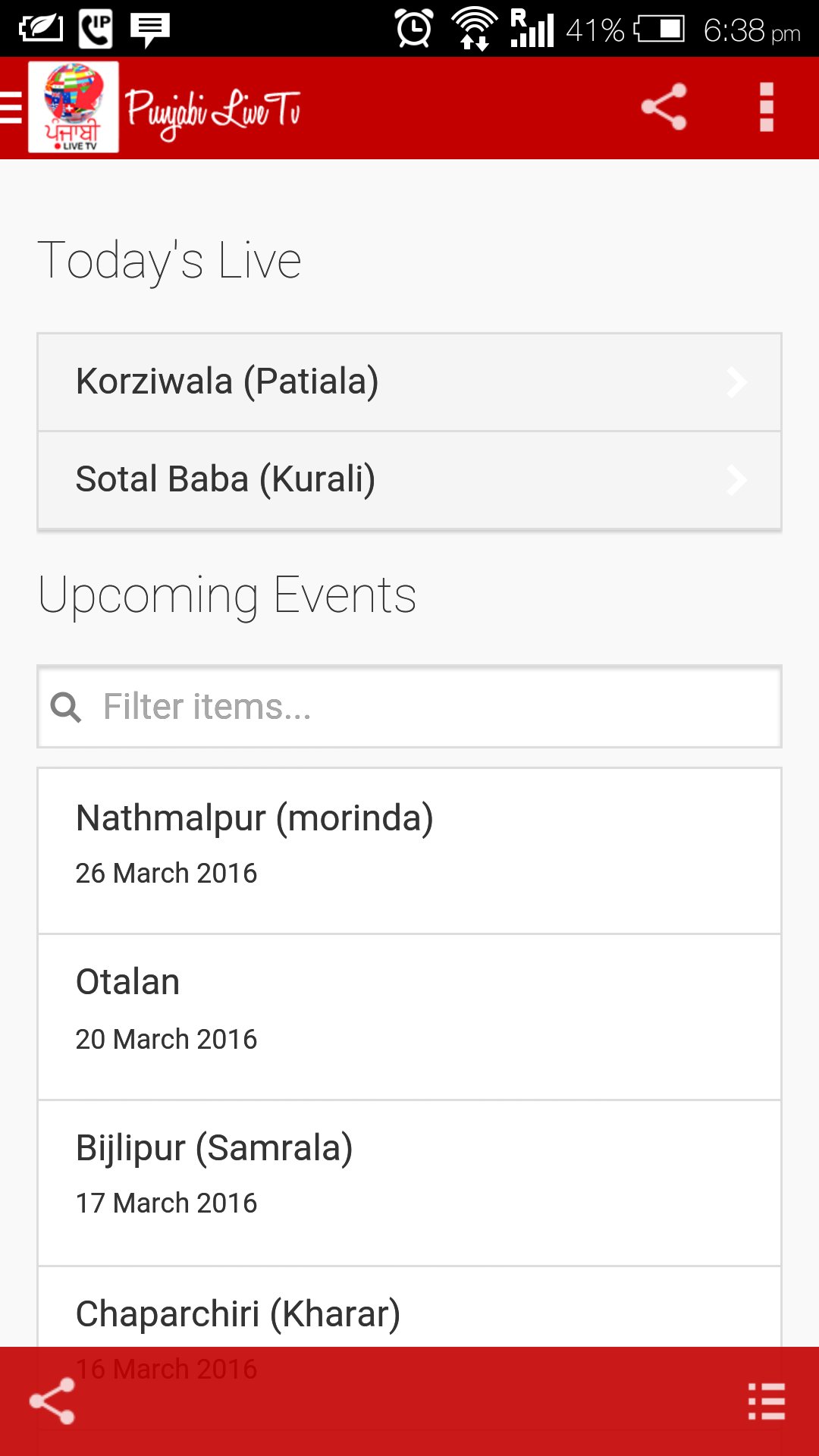Expand Sotal Baba (Kurali) chevron arrow
The width and height of the screenshot is (819, 1456).
tap(736, 480)
